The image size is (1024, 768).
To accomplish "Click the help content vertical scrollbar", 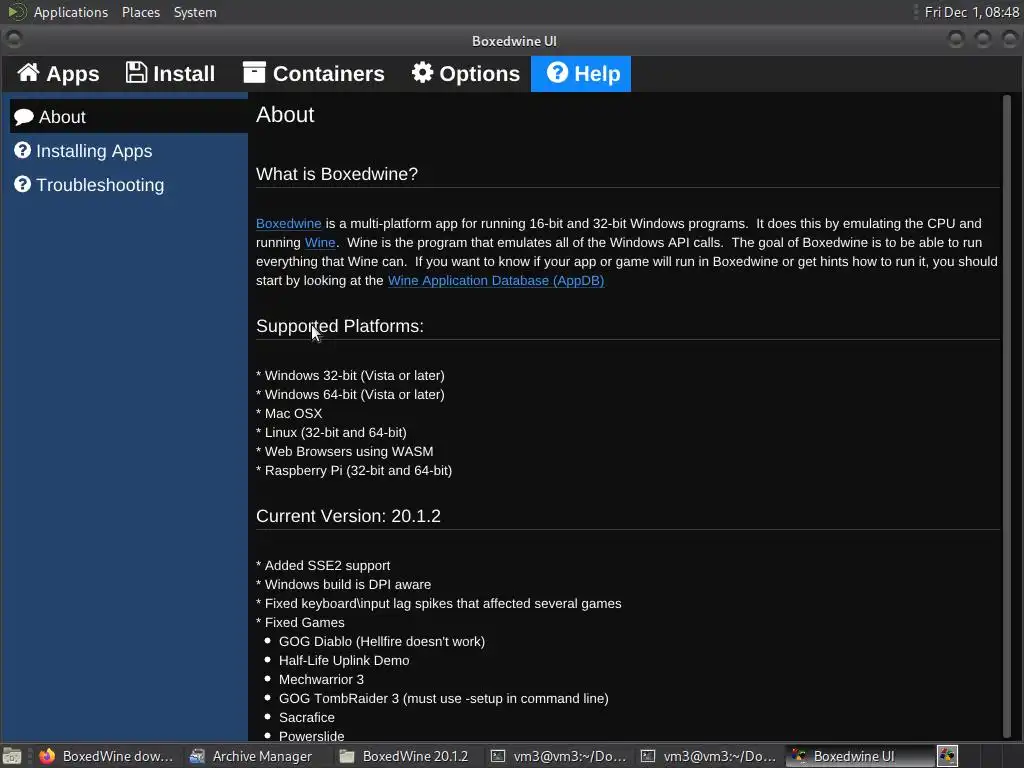I will coord(1006,415).
